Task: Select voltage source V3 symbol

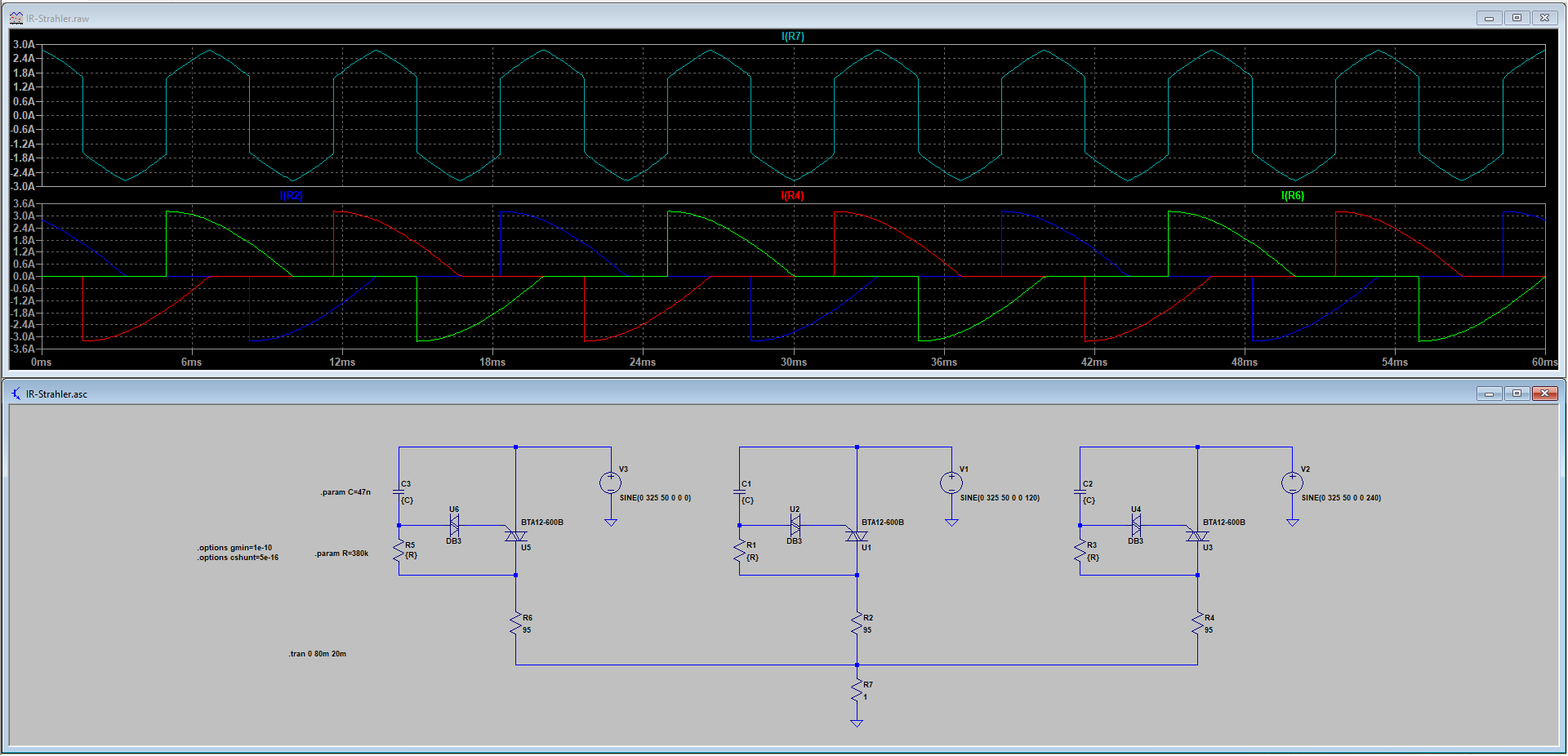Action: click(x=610, y=483)
